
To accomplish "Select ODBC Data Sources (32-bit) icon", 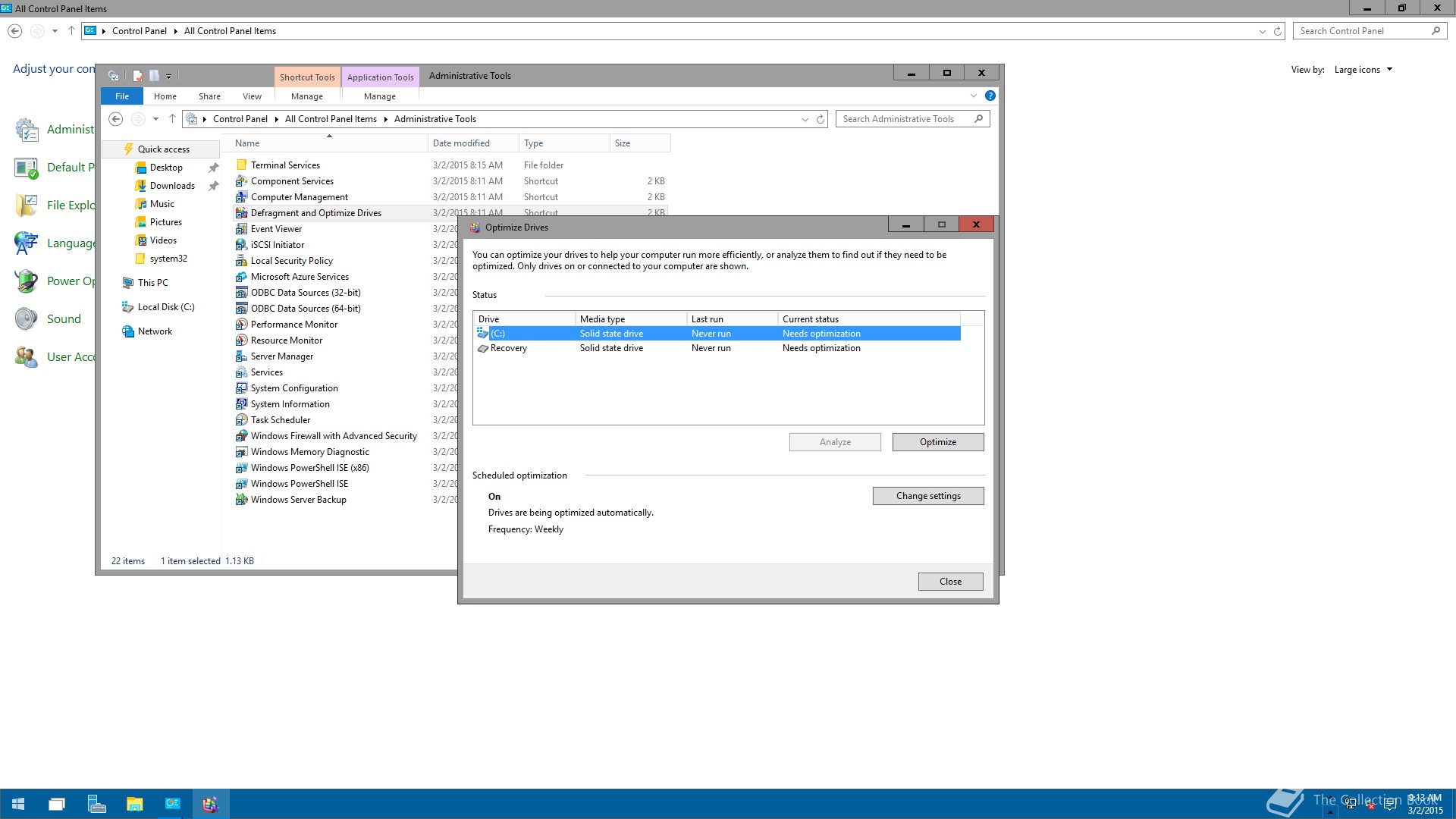I will (241, 292).
